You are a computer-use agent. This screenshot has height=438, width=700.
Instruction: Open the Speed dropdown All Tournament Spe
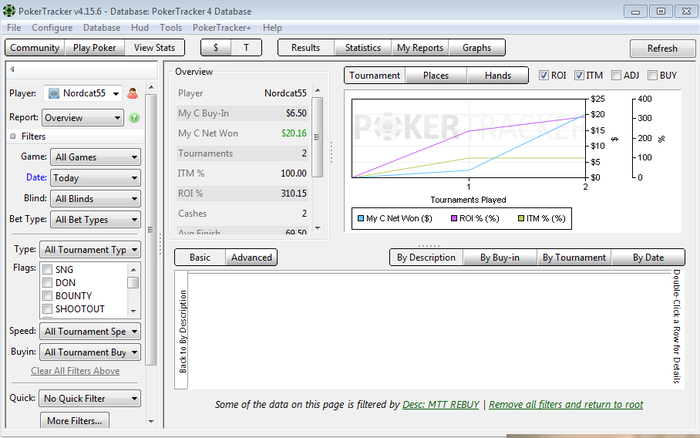tap(90, 331)
